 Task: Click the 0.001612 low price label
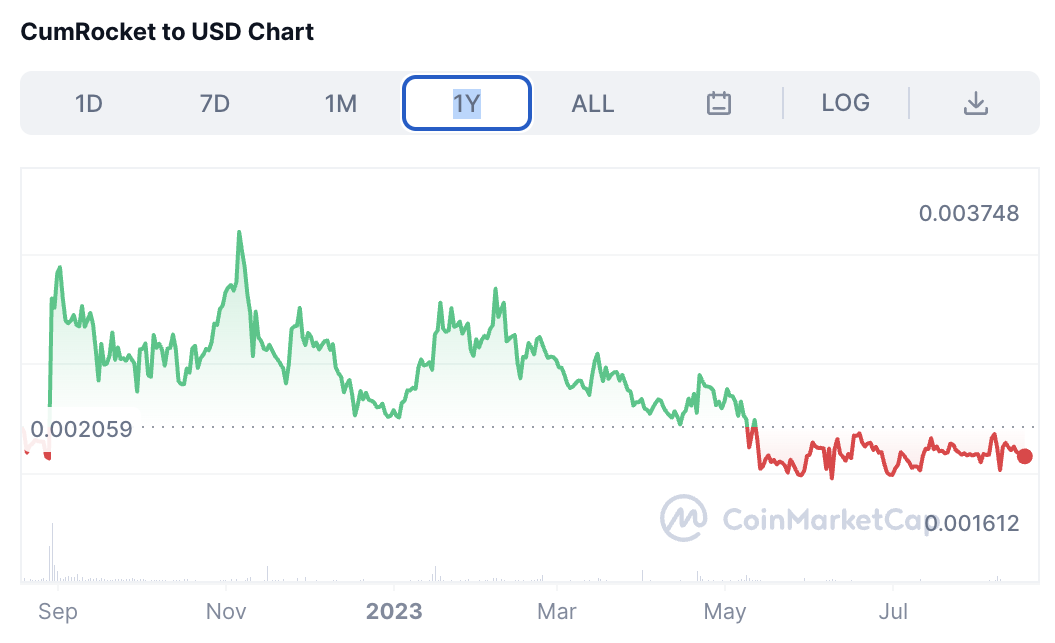click(971, 523)
